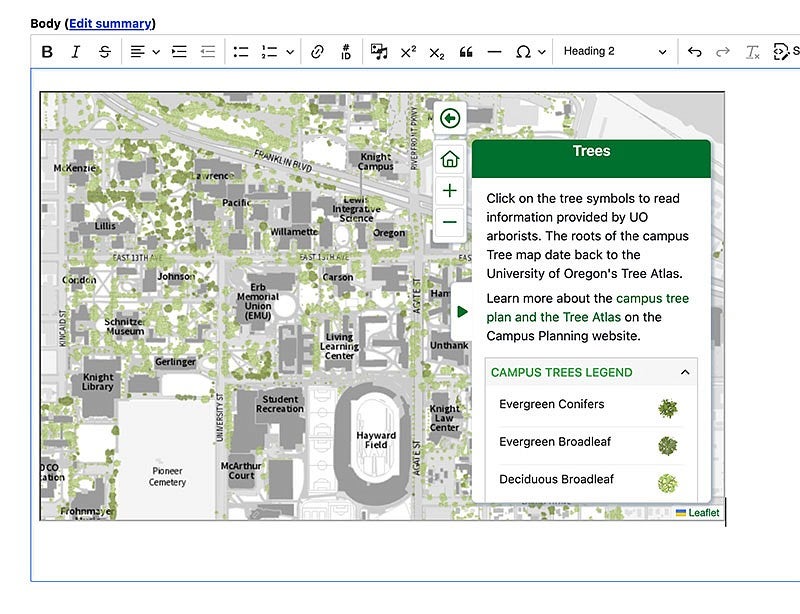This screenshot has height=614, width=800.
Task: Click Living Learning Center label
Action: [339, 346]
